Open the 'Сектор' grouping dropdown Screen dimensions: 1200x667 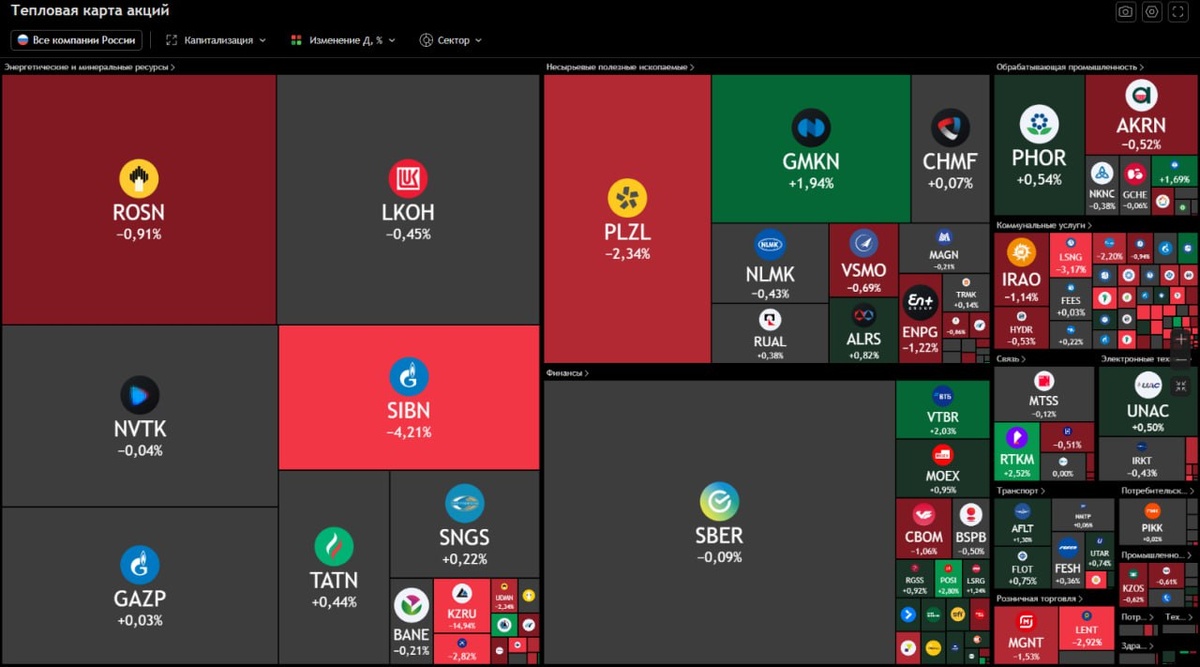click(x=451, y=40)
